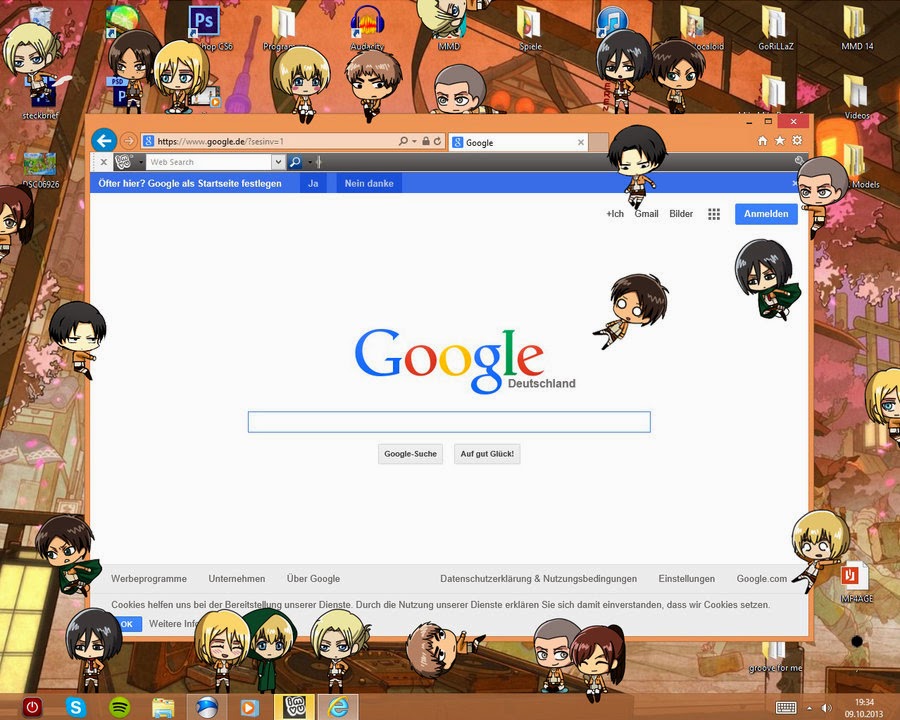Click the toolbar options magnifier at right end

[798, 161]
